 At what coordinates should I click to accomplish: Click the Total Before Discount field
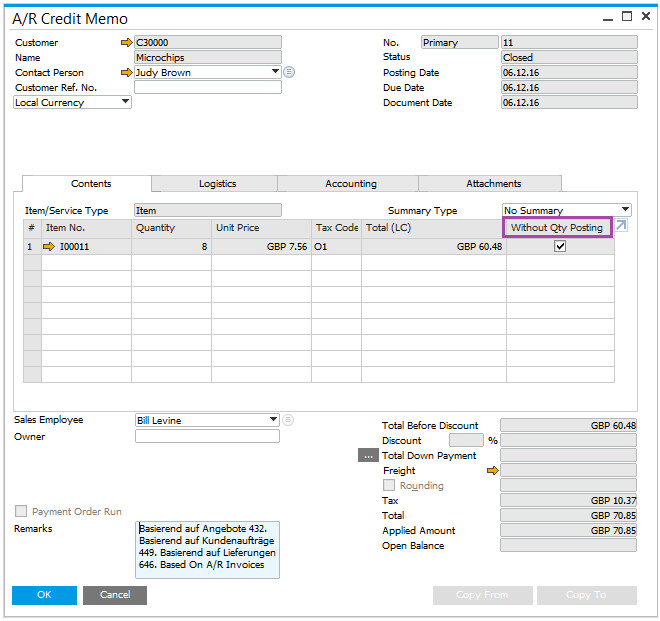point(568,425)
